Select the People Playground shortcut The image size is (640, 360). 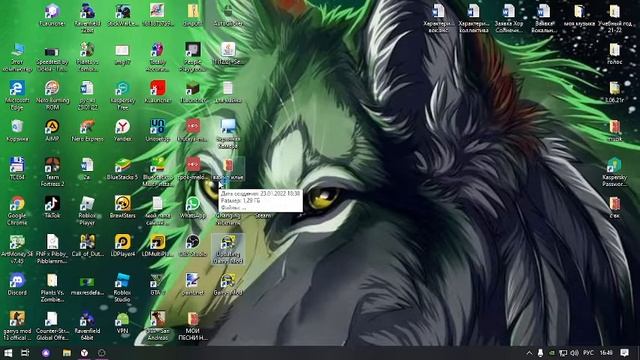193,57
